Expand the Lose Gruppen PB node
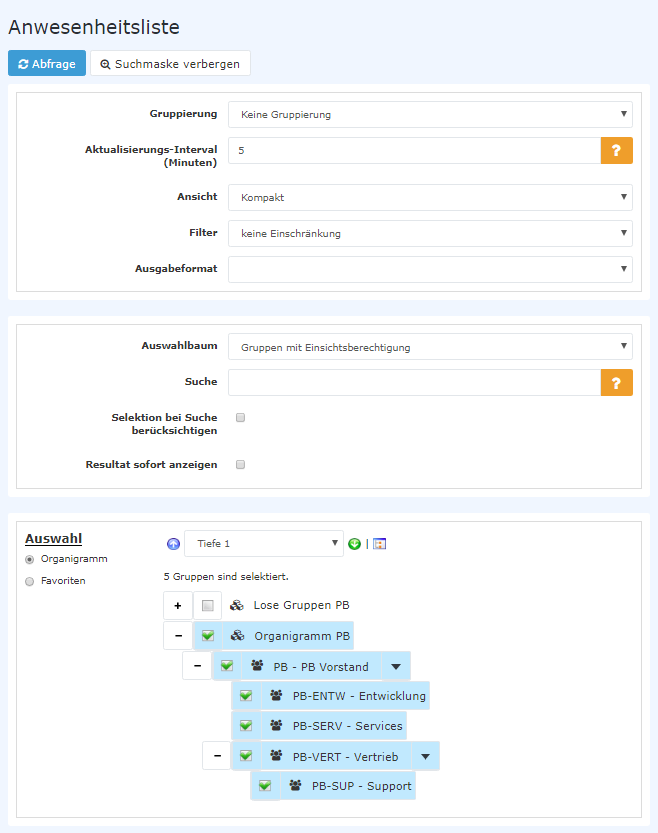The image size is (658, 833). point(177,605)
